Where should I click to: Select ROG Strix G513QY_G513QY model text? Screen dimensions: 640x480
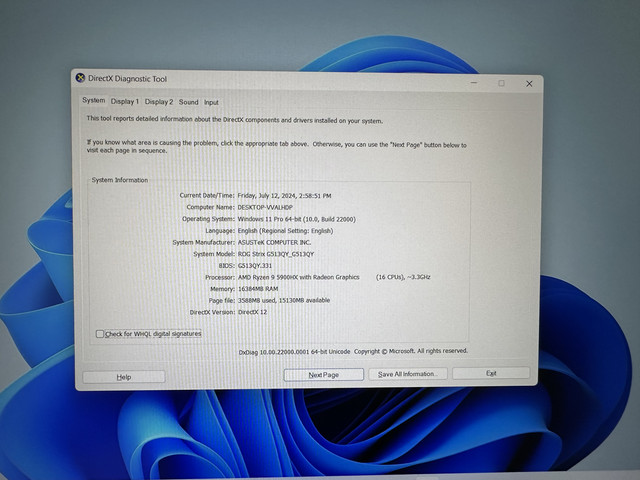tap(276, 254)
